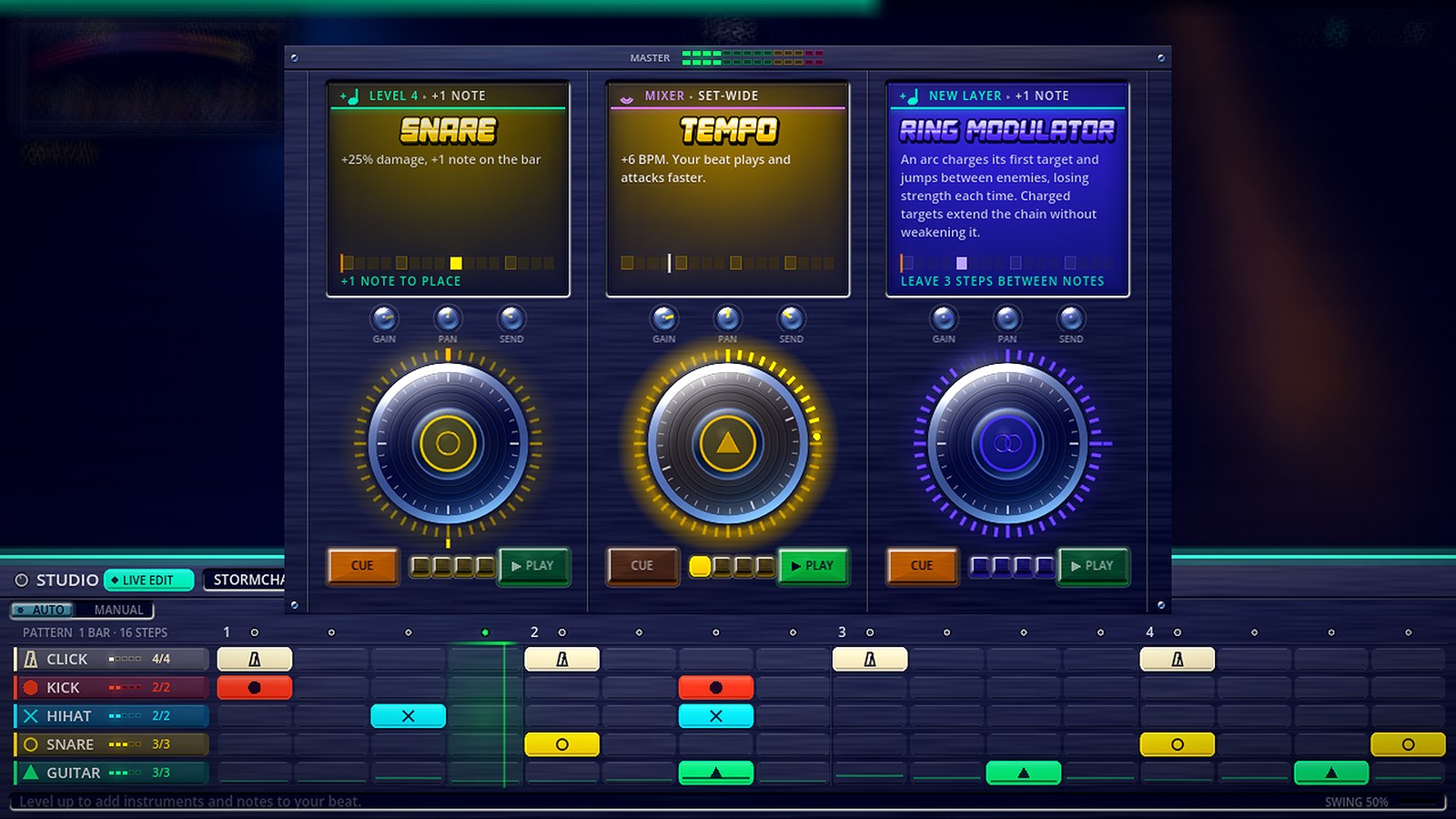Play the Tempo upgrade preview

(813, 565)
